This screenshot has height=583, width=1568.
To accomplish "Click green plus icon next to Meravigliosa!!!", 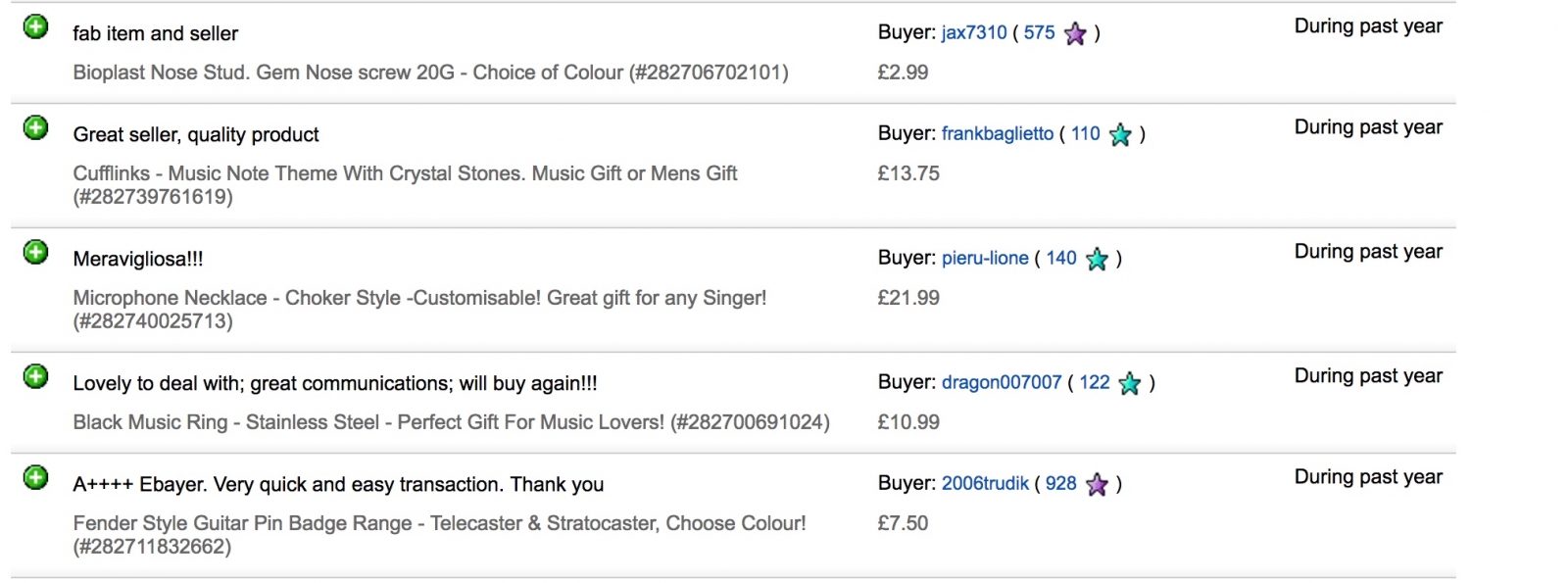I will click(x=36, y=253).
